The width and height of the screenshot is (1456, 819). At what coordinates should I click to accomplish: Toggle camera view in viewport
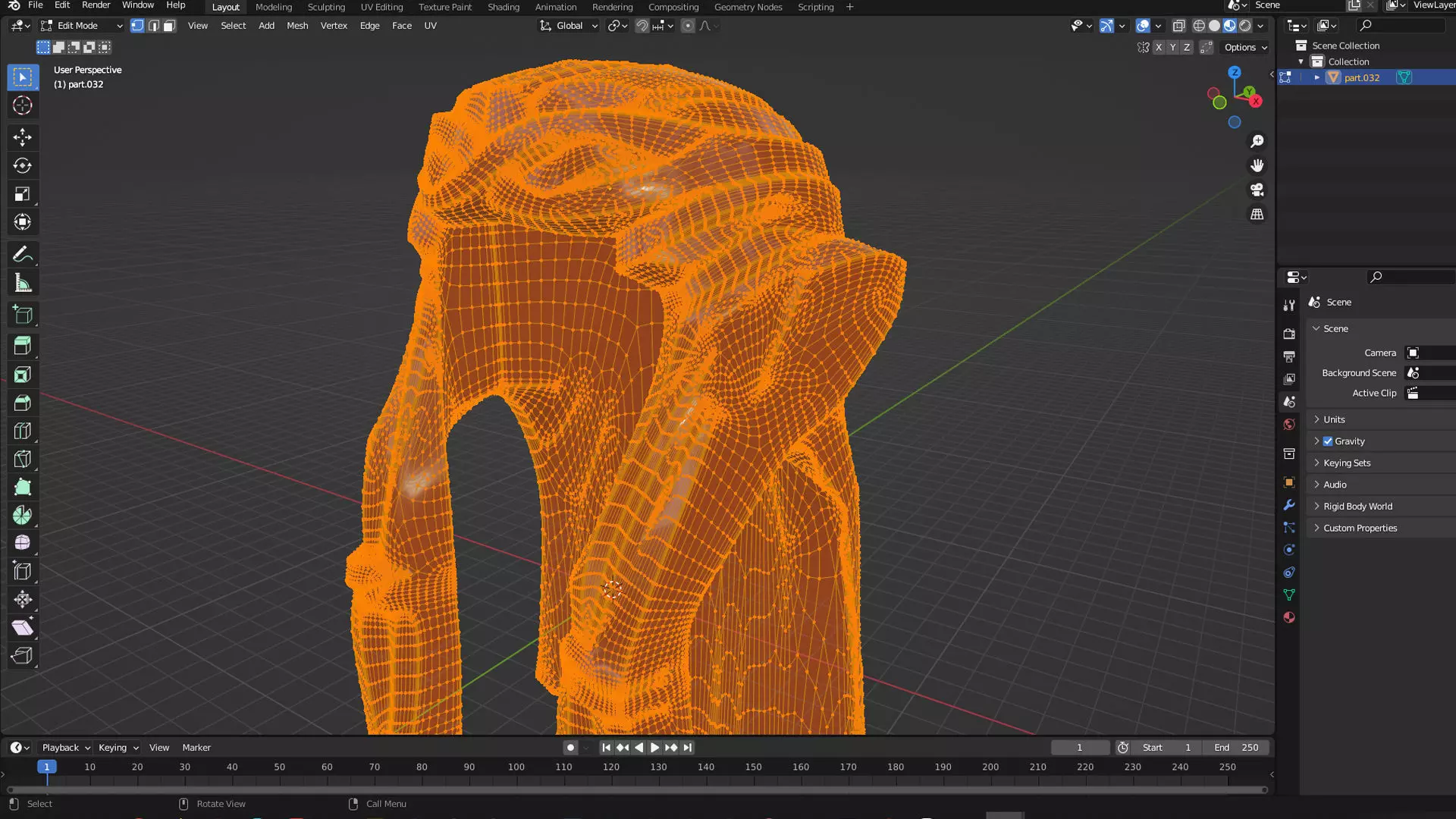pyautogui.click(x=1257, y=190)
